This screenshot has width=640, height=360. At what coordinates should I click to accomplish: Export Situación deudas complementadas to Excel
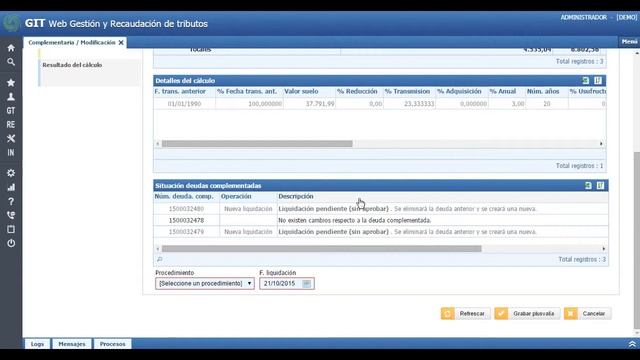click(588, 185)
